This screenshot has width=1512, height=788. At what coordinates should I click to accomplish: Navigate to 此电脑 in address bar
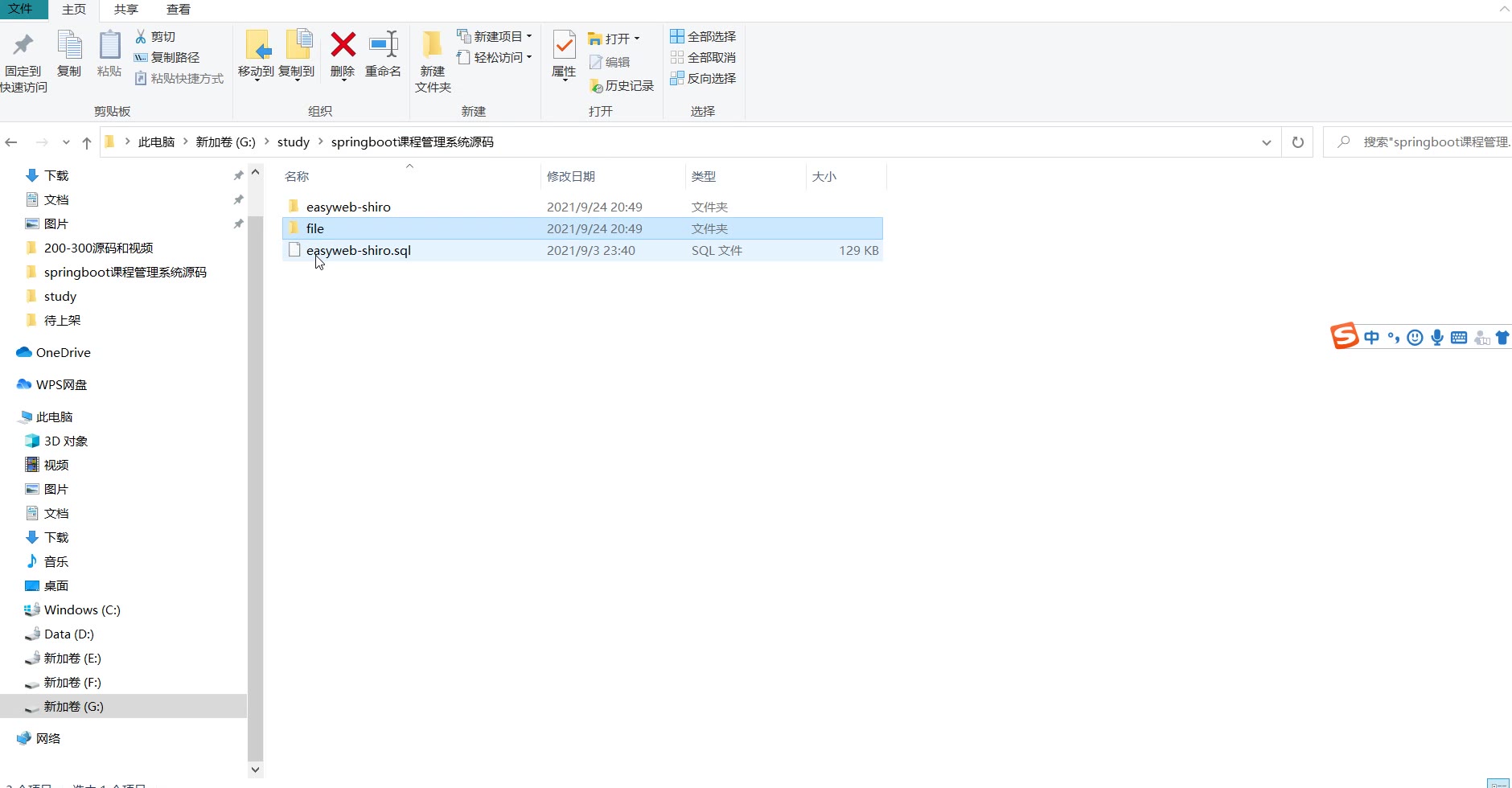156,142
